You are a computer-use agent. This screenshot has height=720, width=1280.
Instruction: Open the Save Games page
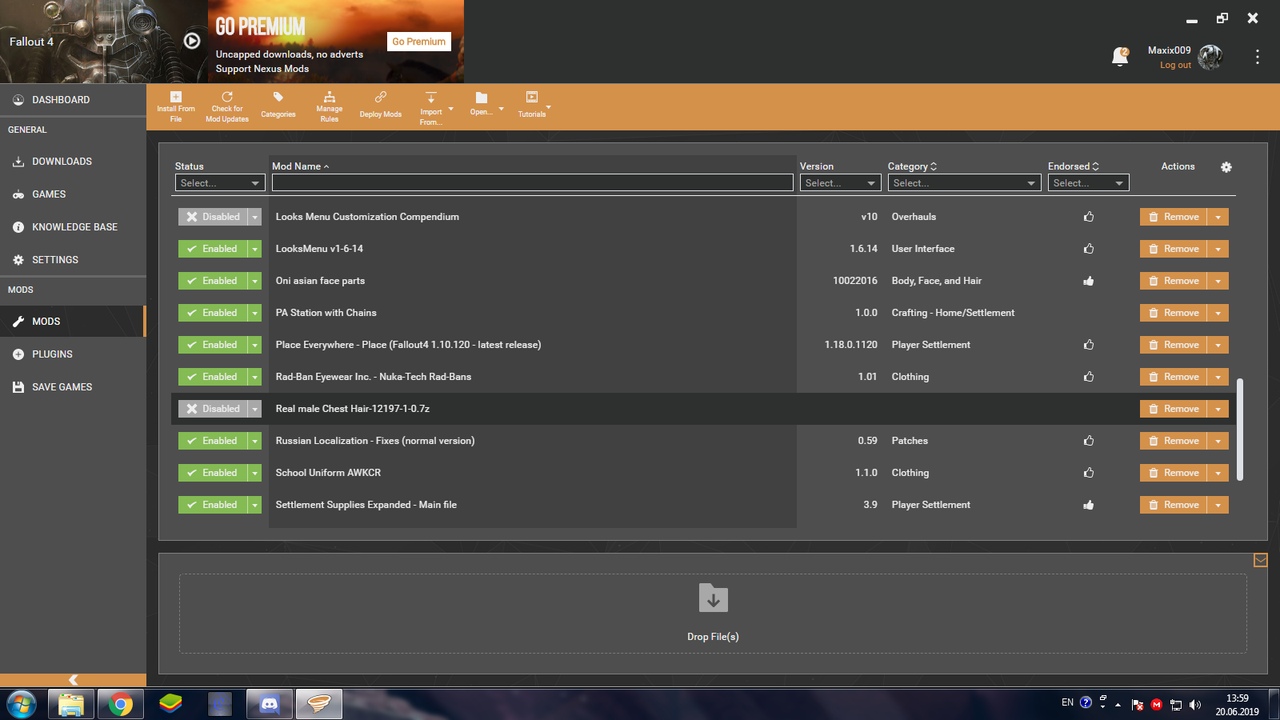(x=73, y=387)
